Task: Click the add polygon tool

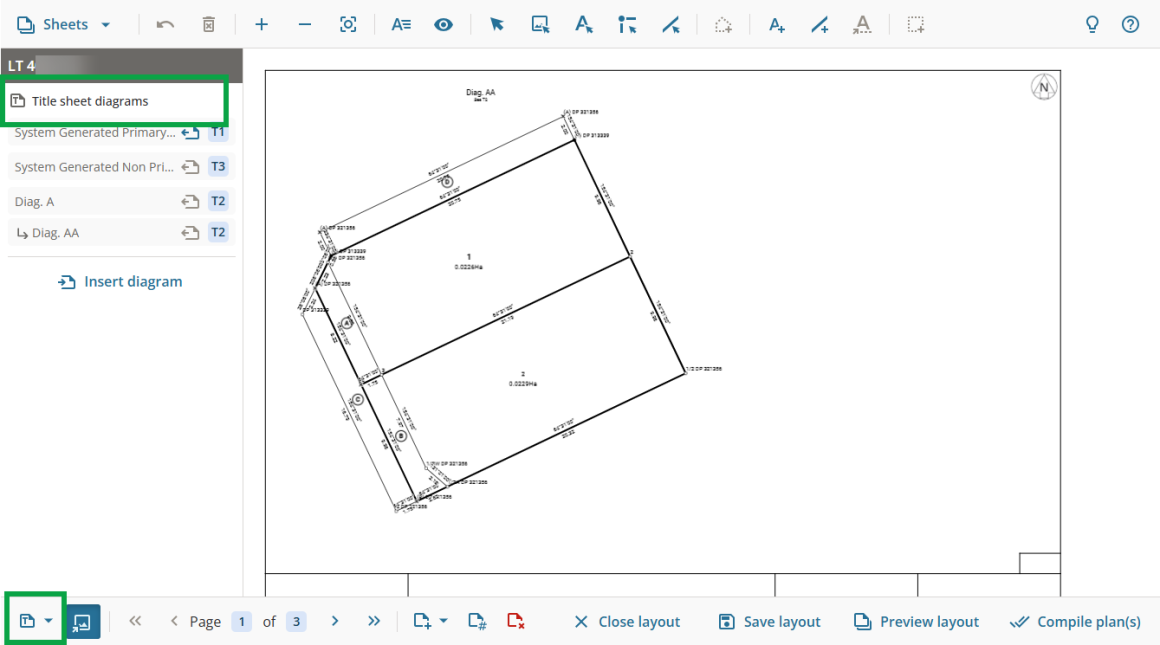Action: (724, 24)
